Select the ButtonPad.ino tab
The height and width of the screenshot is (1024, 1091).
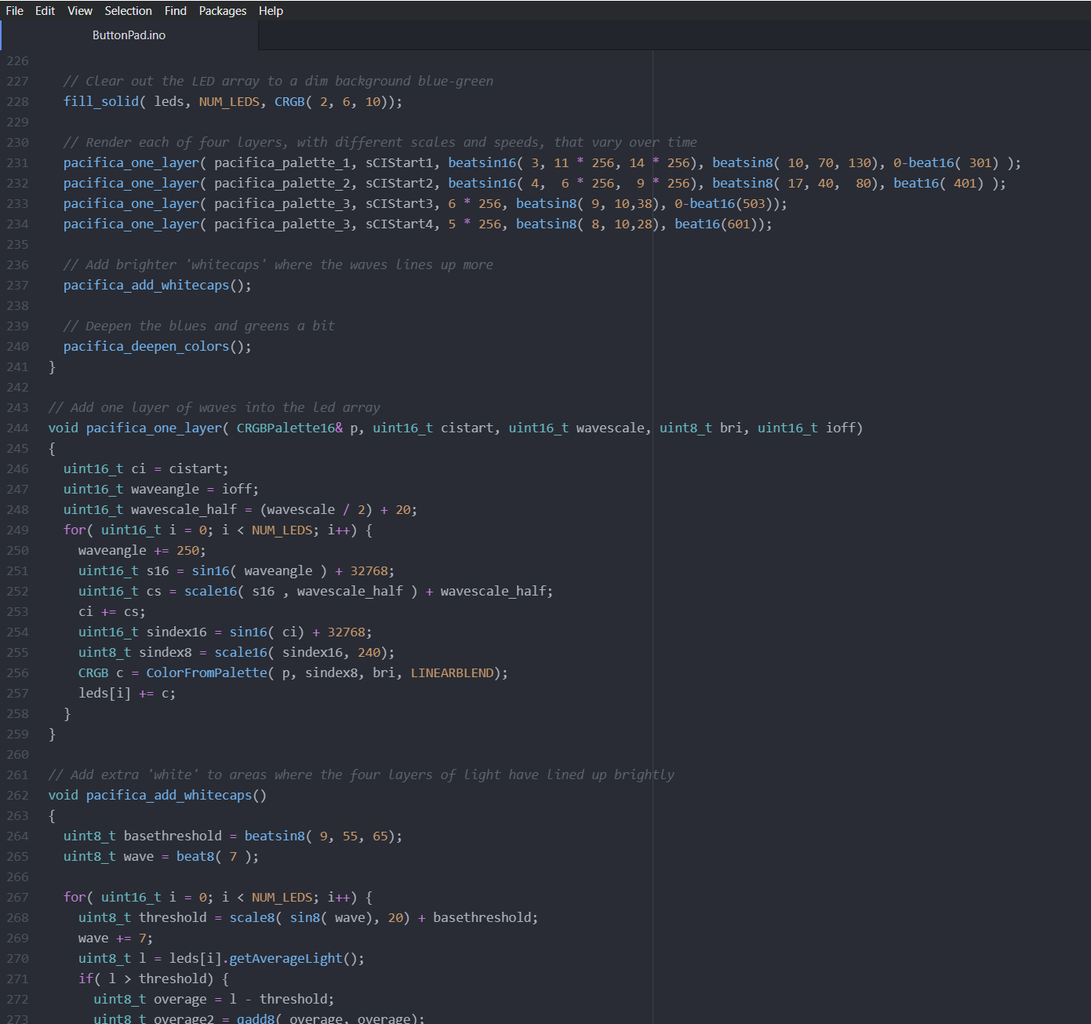[129, 35]
